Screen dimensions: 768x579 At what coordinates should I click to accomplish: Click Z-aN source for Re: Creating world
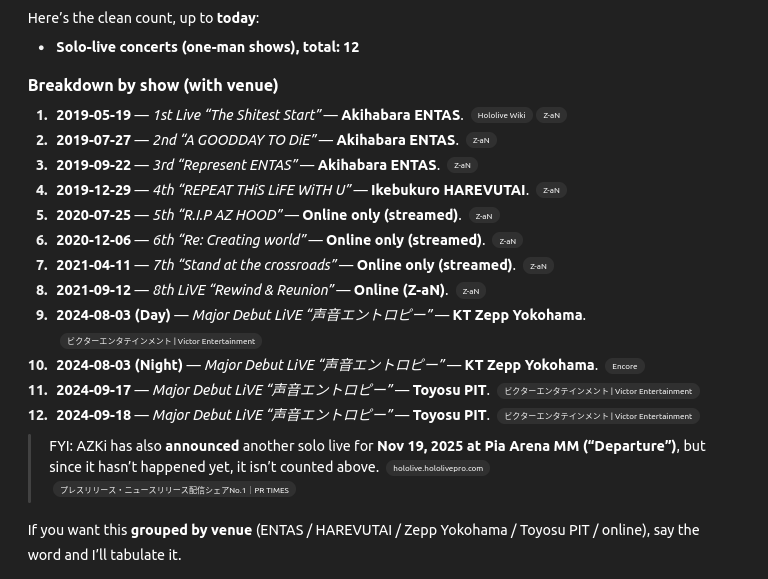point(507,240)
